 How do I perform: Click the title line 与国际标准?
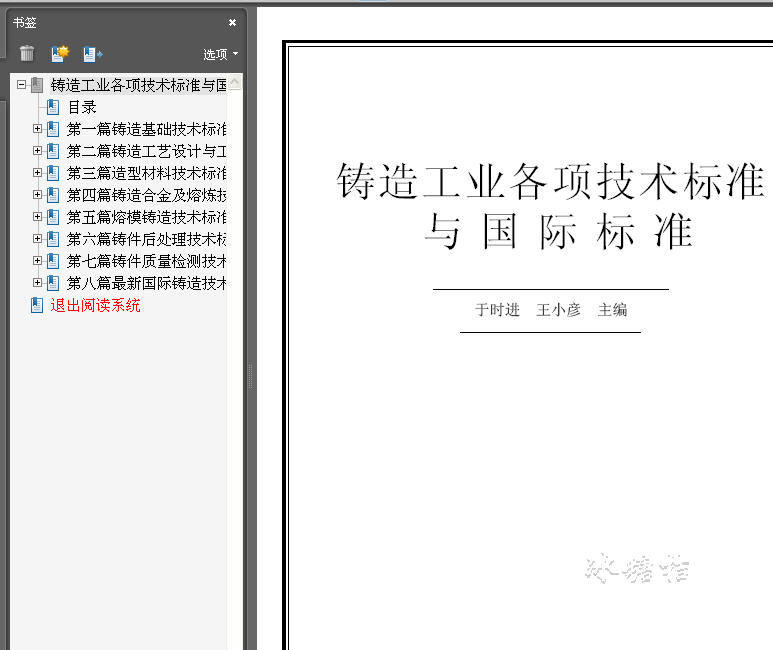(x=559, y=231)
